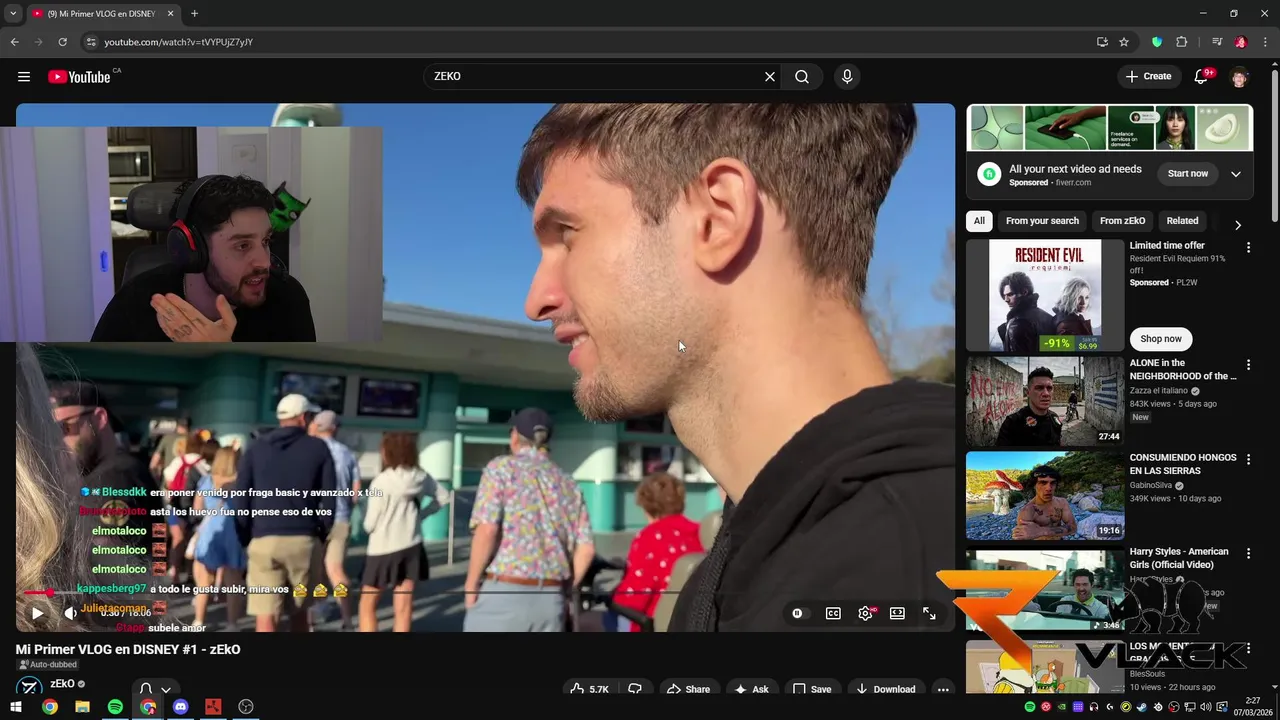
Task: Install app icon in address bar
Action: tap(1102, 42)
